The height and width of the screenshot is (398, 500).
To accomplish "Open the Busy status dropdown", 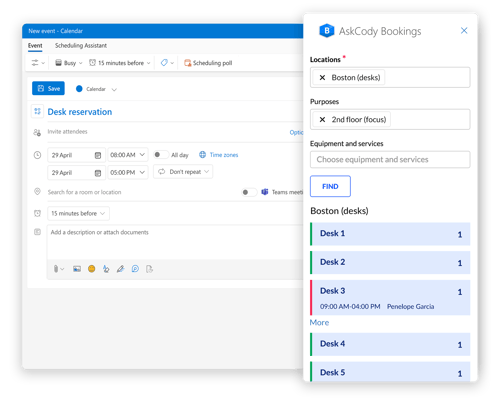I will point(68,63).
